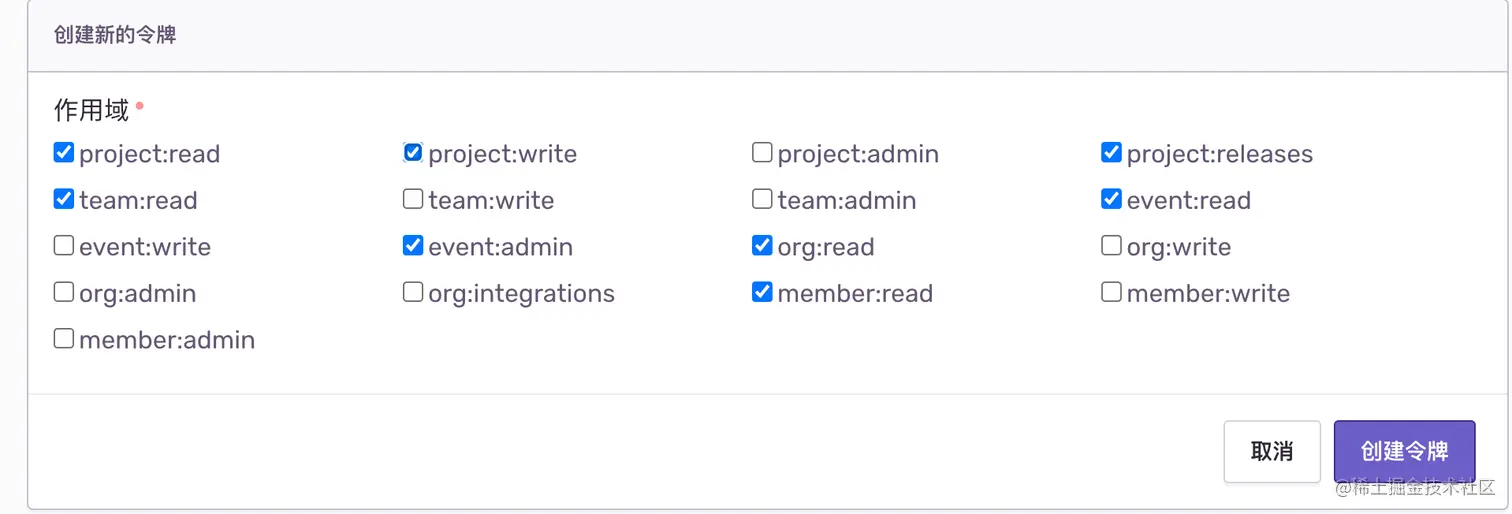This screenshot has height=514, width=1512.
Task: Check the org:admin checkbox
Action: point(64,292)
